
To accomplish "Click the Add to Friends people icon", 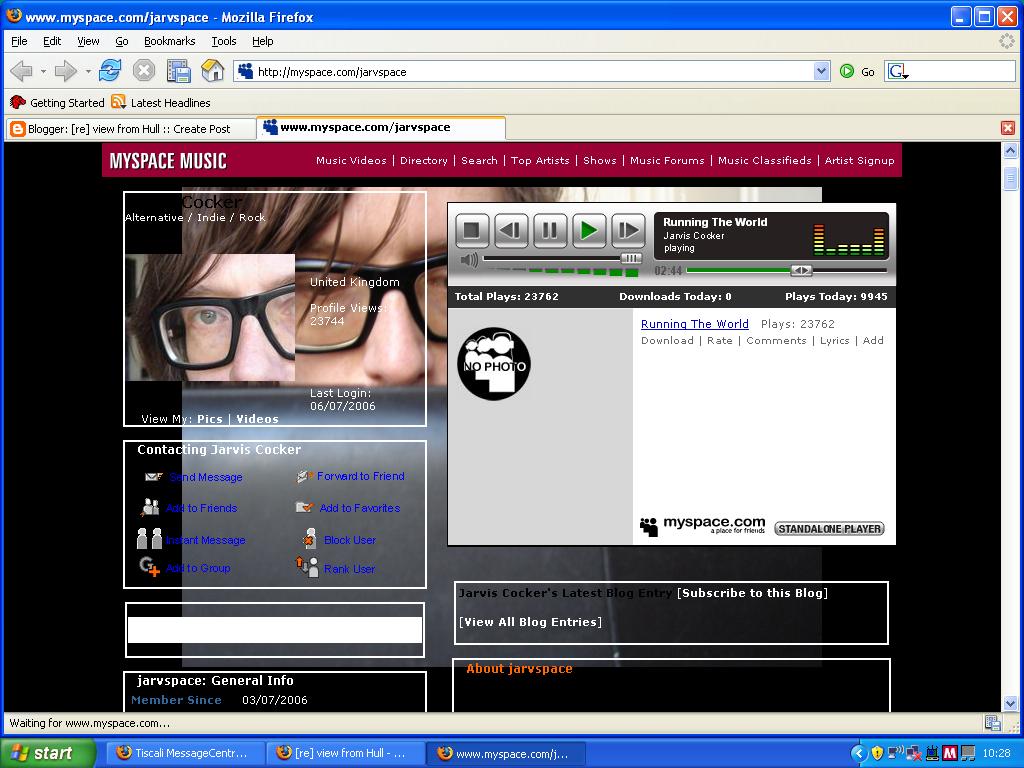I will (150, 507).
